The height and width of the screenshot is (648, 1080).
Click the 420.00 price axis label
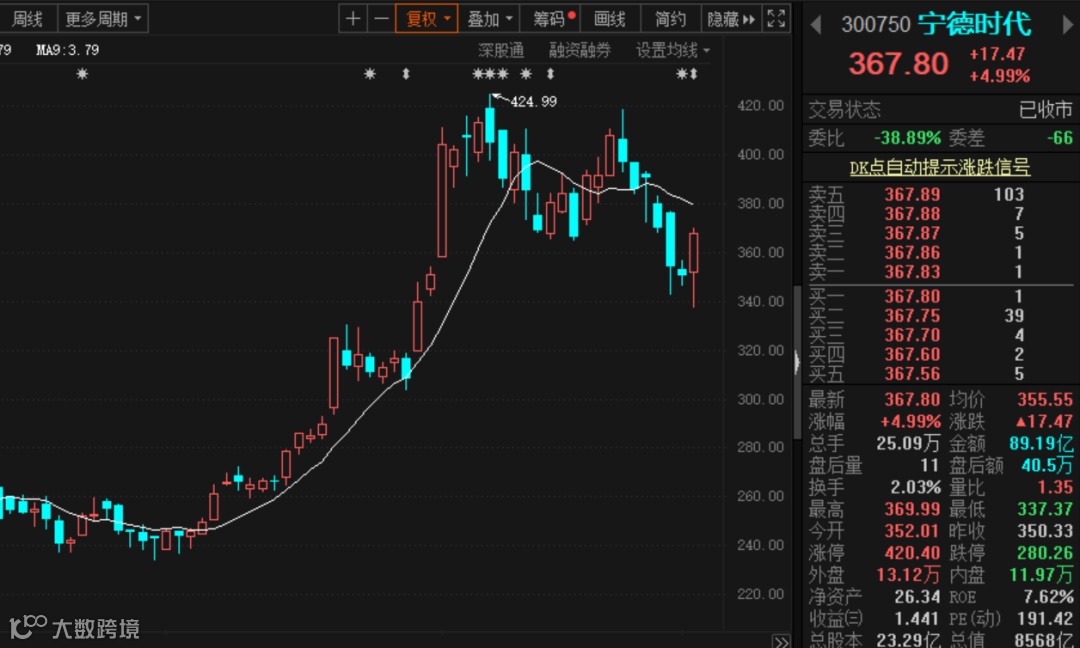[760, 105]
